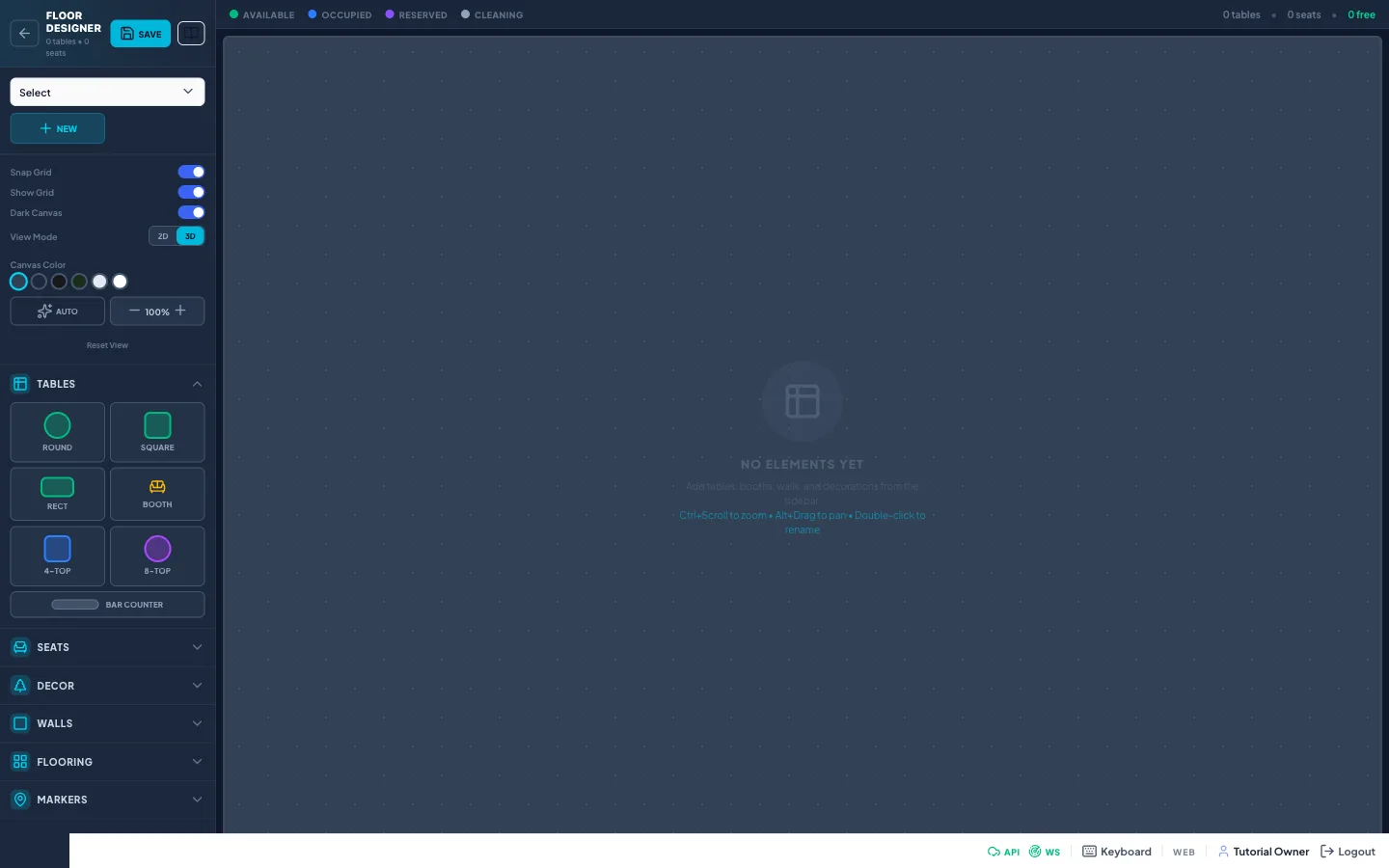The image size is (1389, 868).
Task: Add a Round table element
Action: tap(57, 432)
